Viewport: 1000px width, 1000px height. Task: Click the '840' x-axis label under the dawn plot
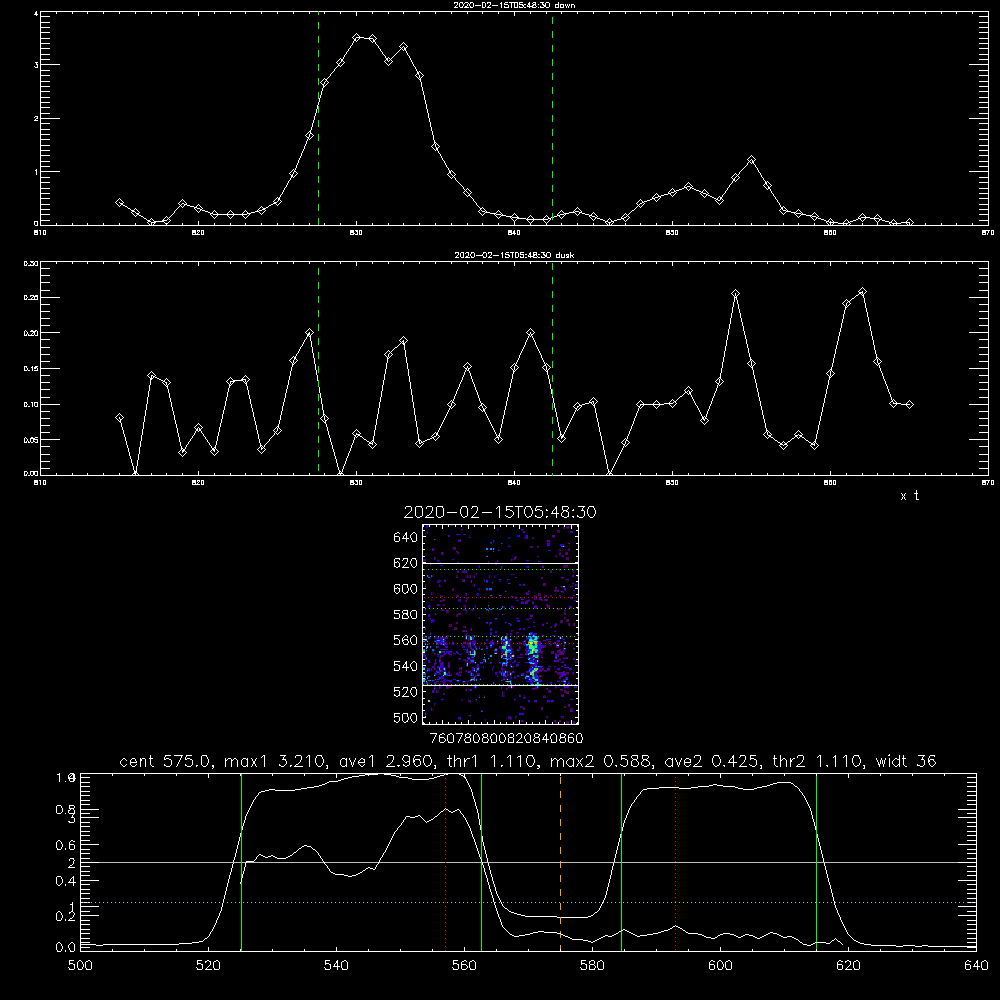[514, 233]
